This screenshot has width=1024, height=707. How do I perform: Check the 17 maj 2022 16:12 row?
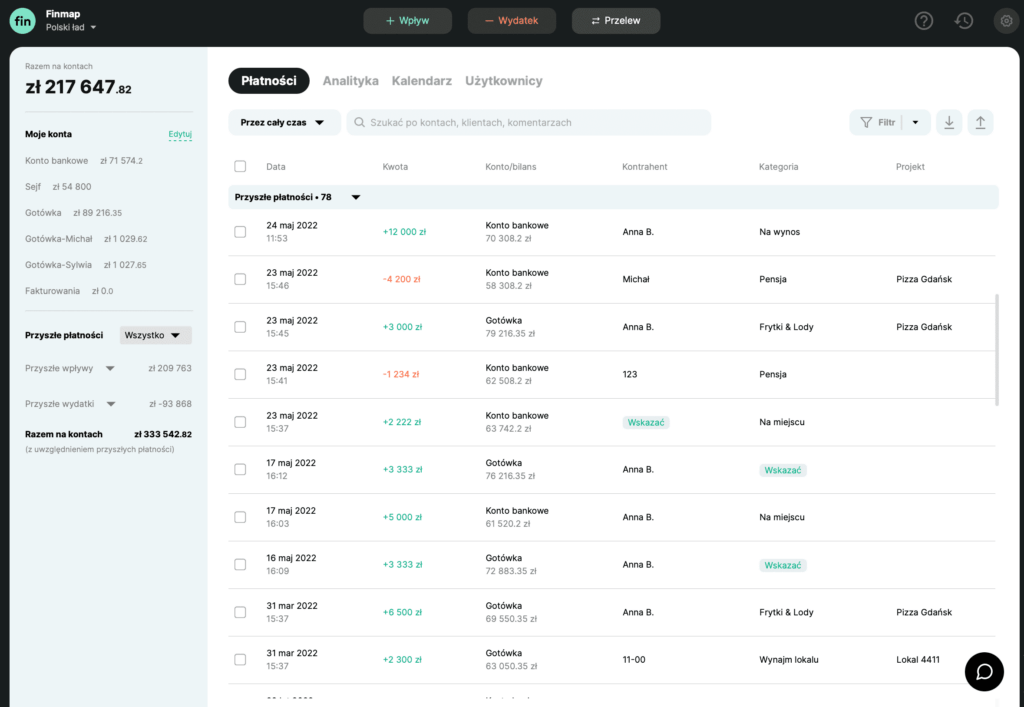(240, 469)
